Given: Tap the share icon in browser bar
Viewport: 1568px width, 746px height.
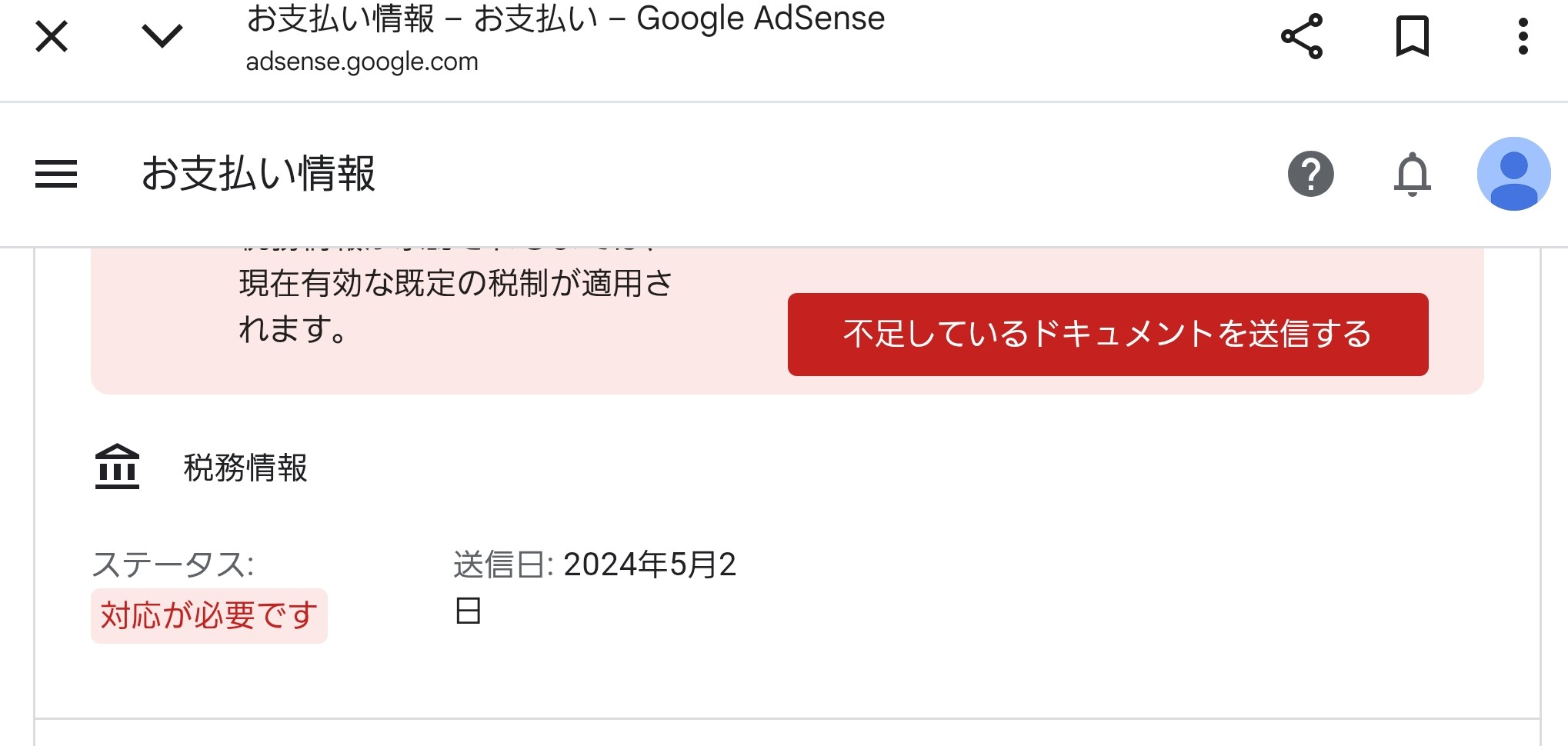Looking at the screenshot, I should point(1301,37).
